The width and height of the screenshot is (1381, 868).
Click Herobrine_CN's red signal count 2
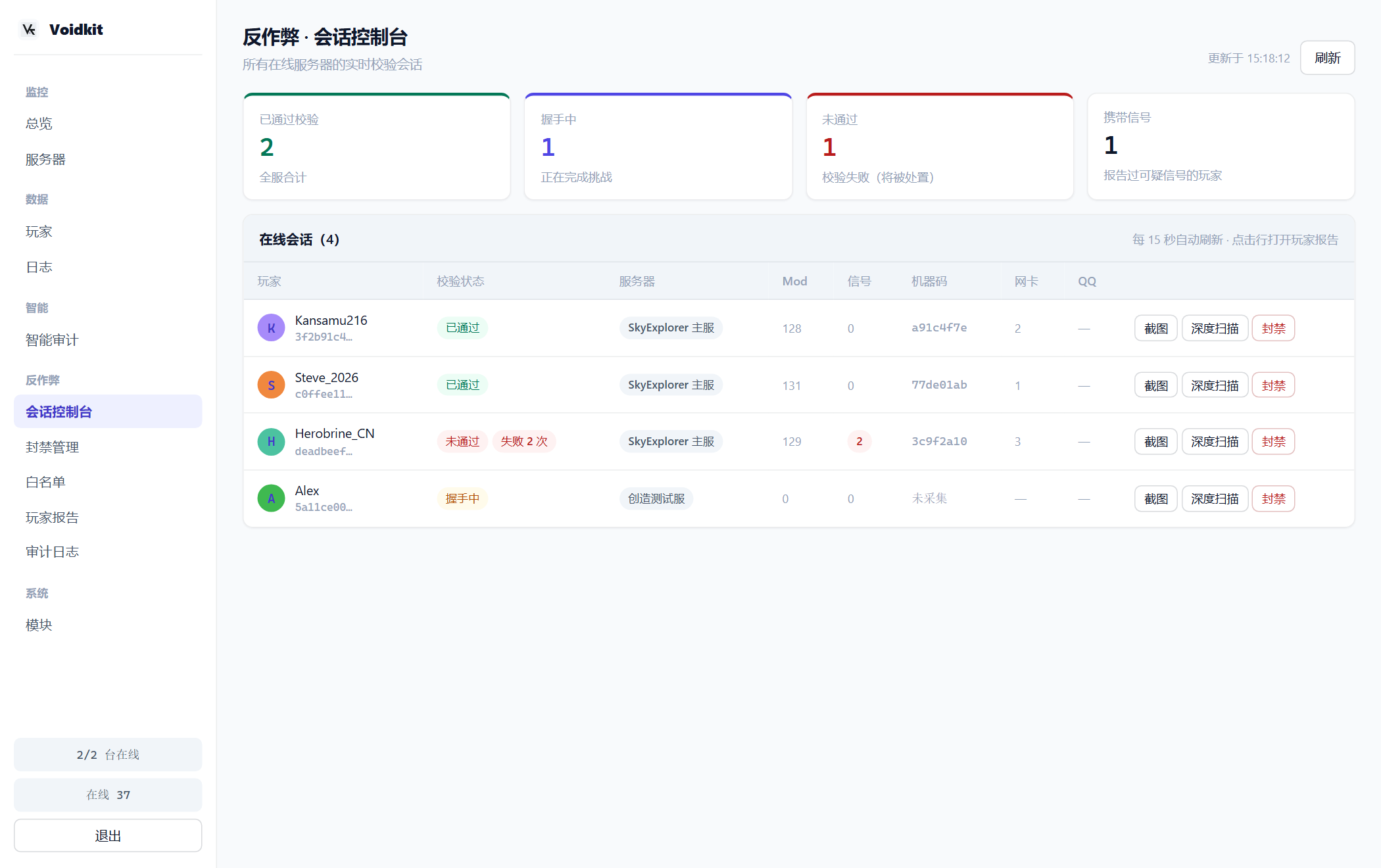click(x=859, y=441)
